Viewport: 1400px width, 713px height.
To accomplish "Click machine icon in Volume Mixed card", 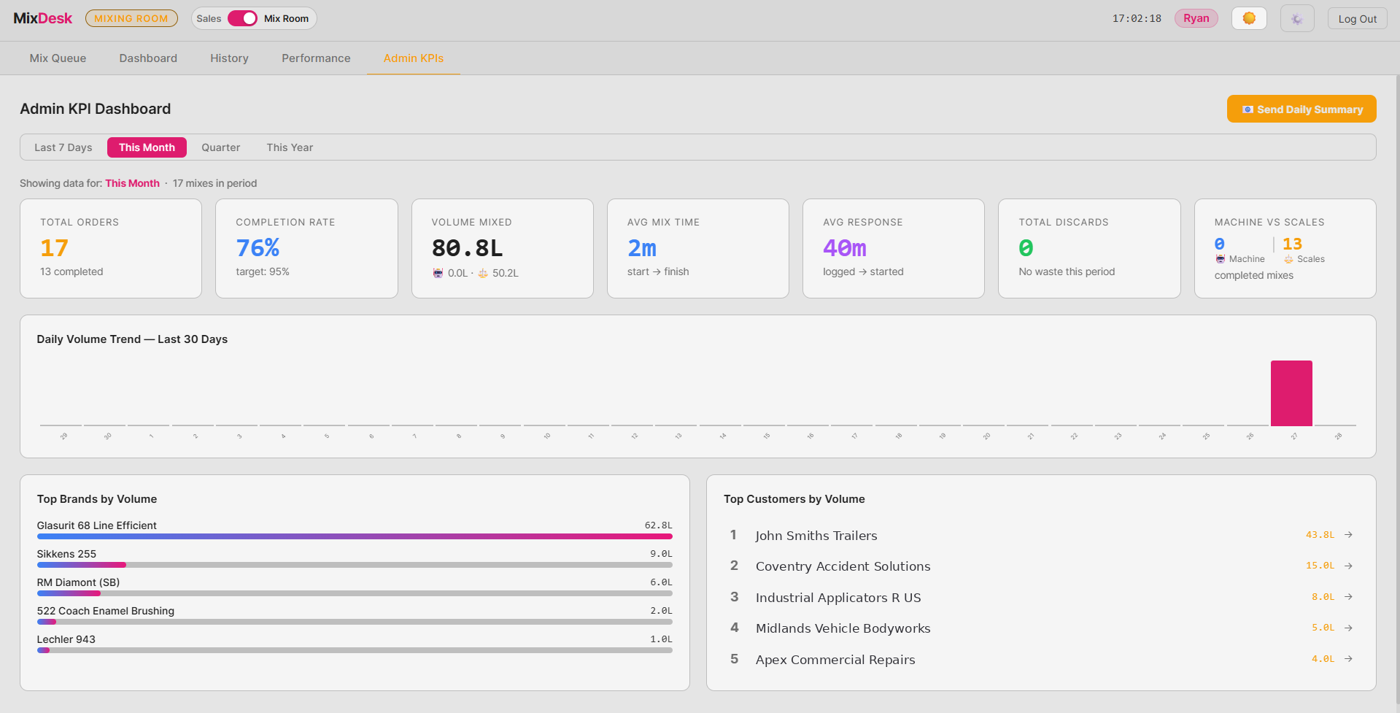I will [x=437, y=273].
